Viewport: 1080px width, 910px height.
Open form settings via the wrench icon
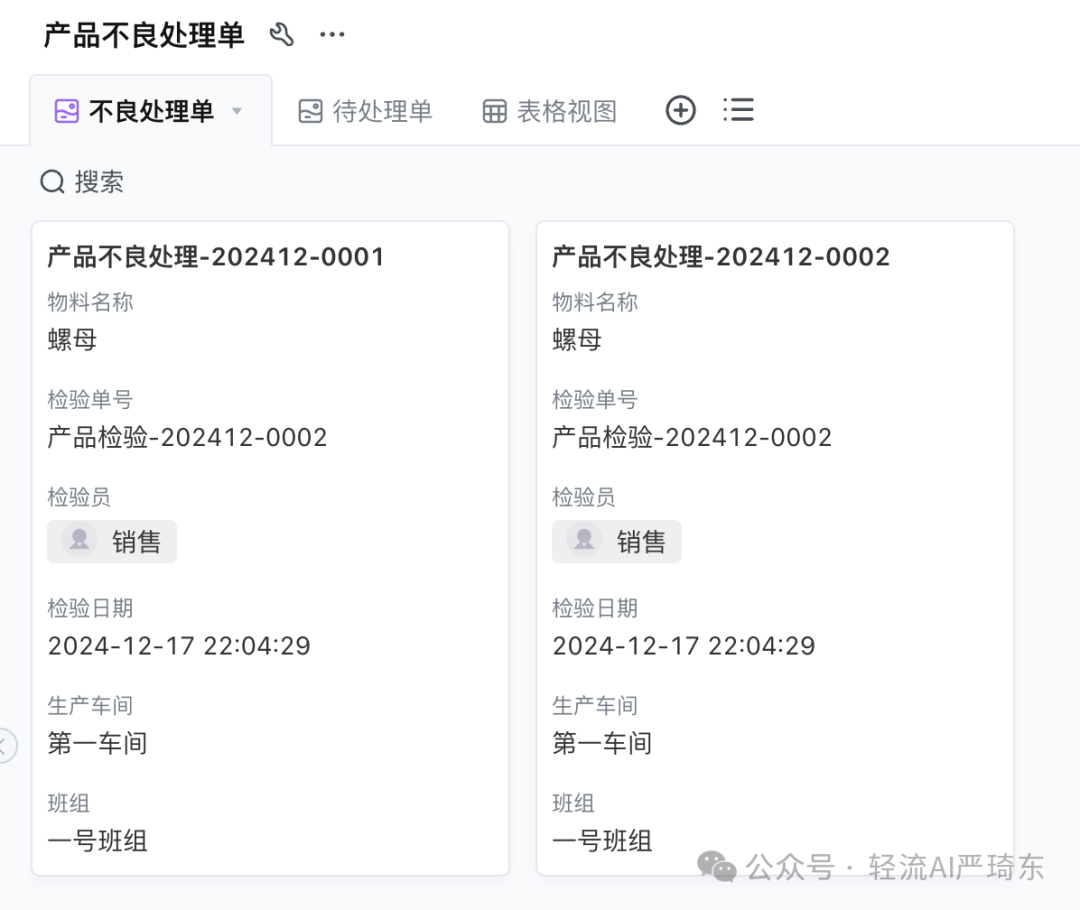pyautogui.click(x=283, y=33)
